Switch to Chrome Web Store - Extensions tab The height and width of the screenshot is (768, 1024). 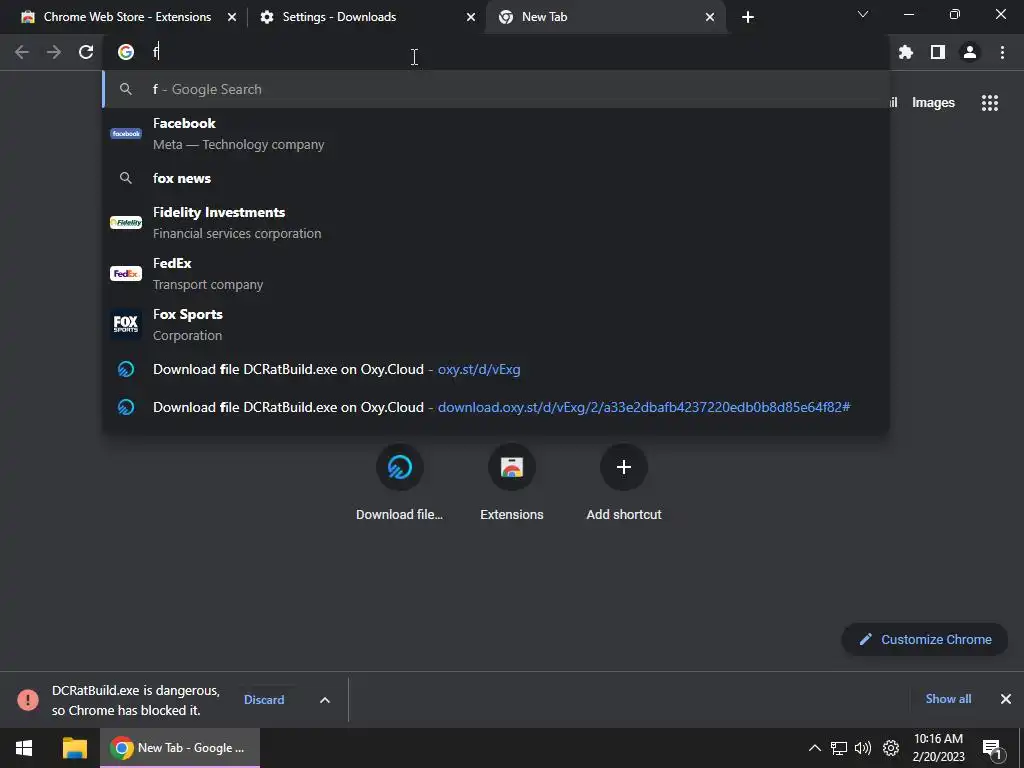[x=127, y=17]
